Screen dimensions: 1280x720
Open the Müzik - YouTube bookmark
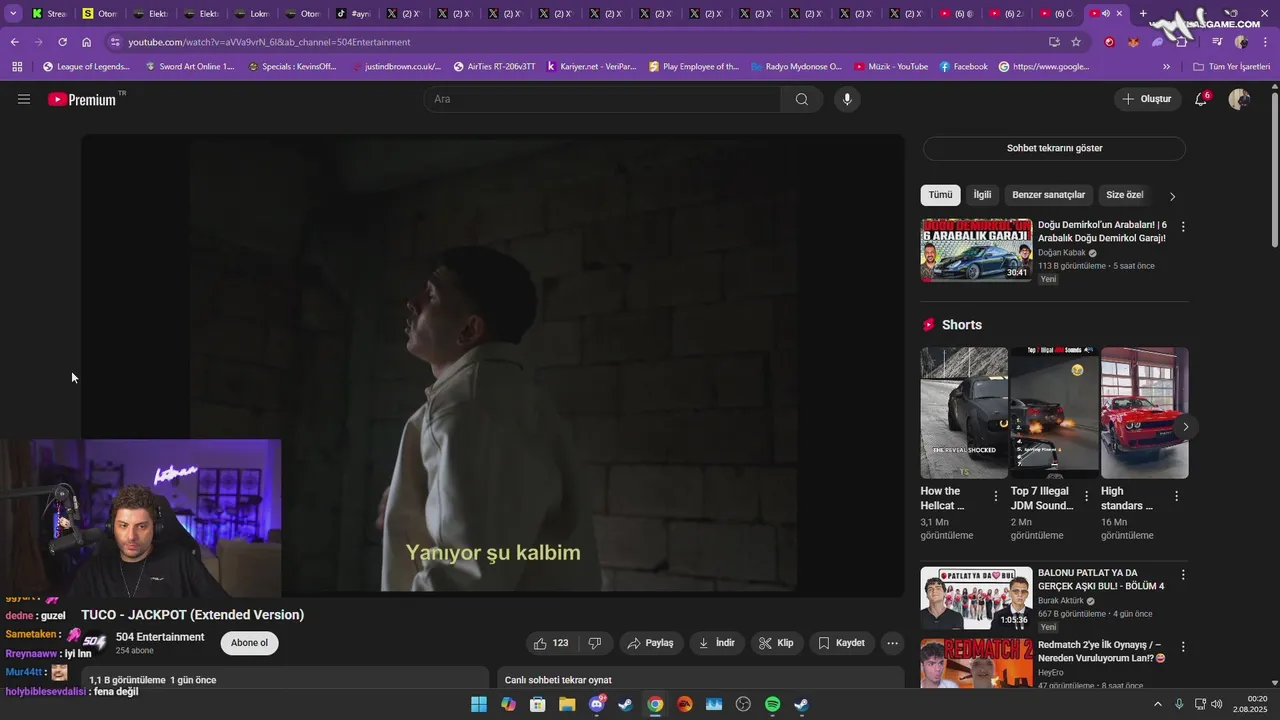pyautogui.click(x=891, y=67)
